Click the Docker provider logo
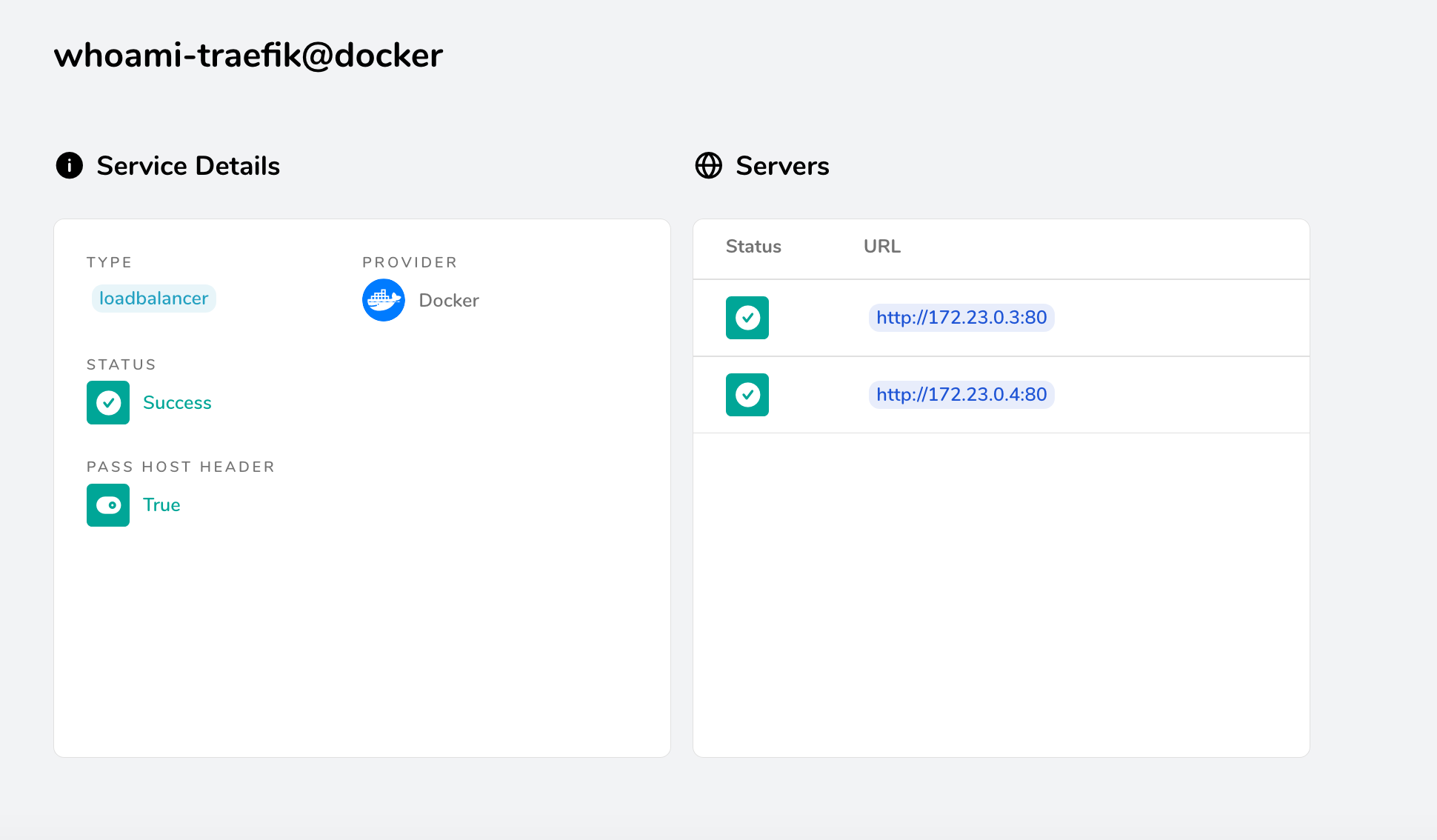1437x840 pixels. click(383, 300)
